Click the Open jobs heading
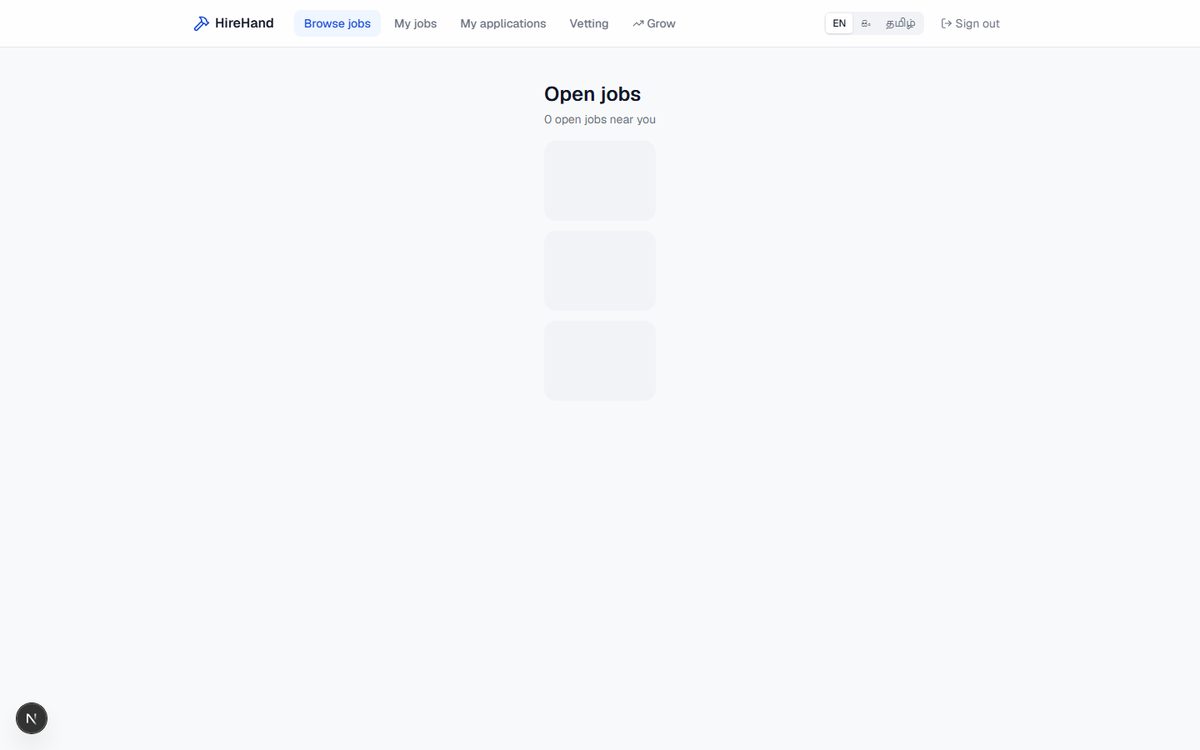The width and height of the screenshot is (1200, 750). click(x=592, y=94)
